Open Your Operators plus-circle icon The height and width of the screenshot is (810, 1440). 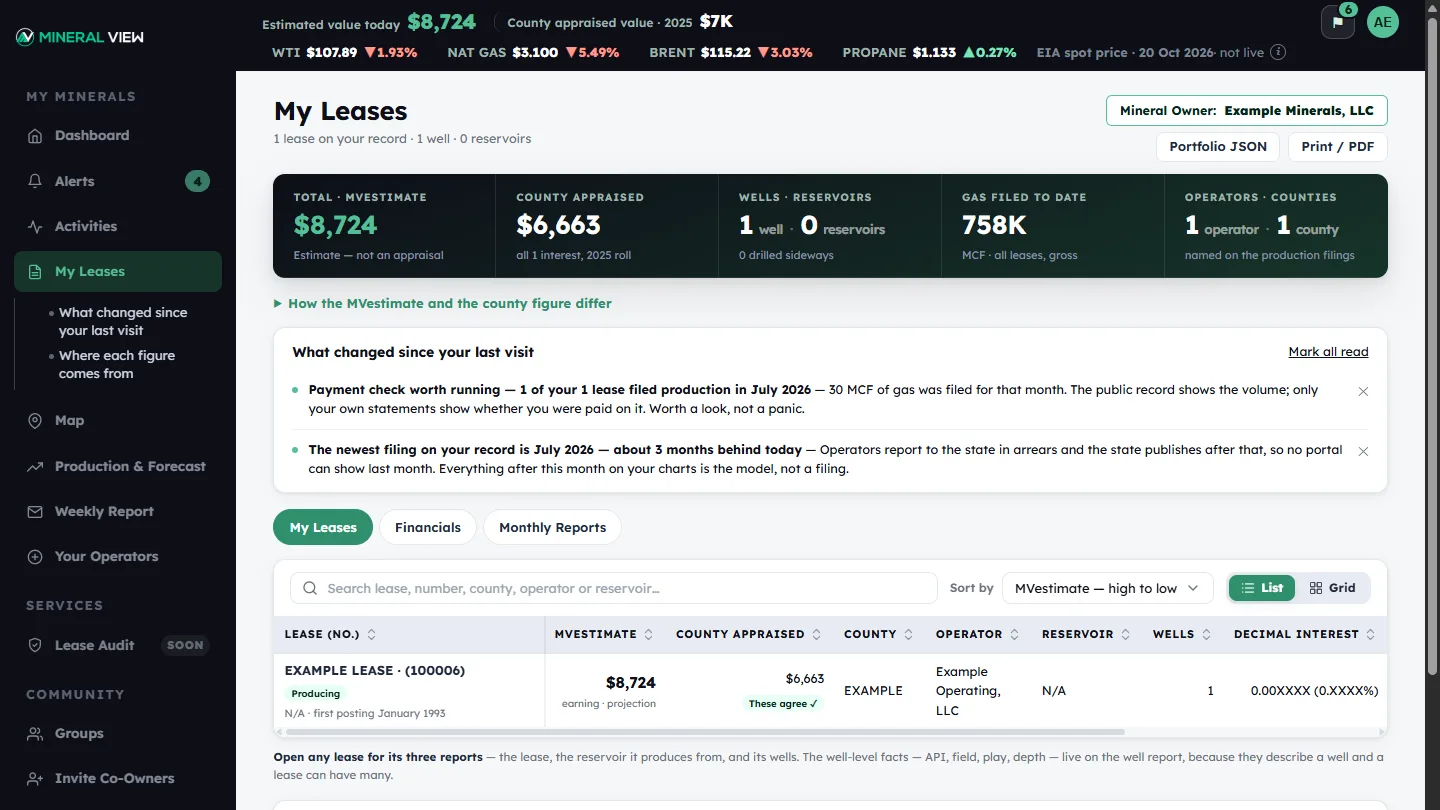click(x=35, y=557)
